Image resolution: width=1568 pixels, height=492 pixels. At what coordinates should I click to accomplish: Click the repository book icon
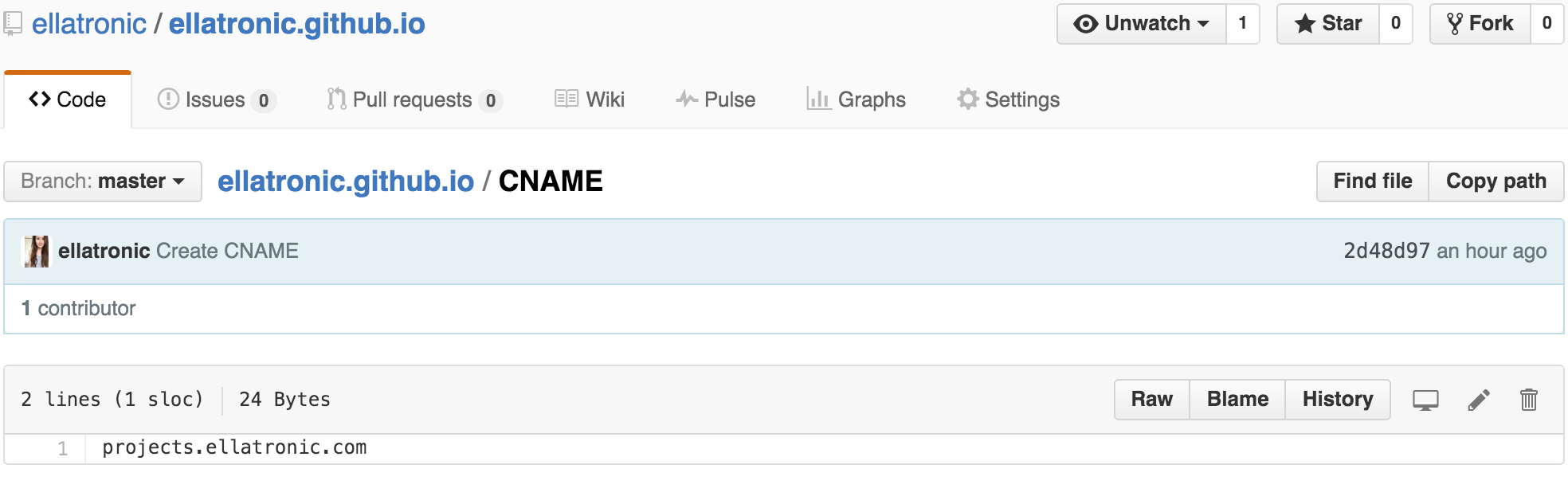12,24
